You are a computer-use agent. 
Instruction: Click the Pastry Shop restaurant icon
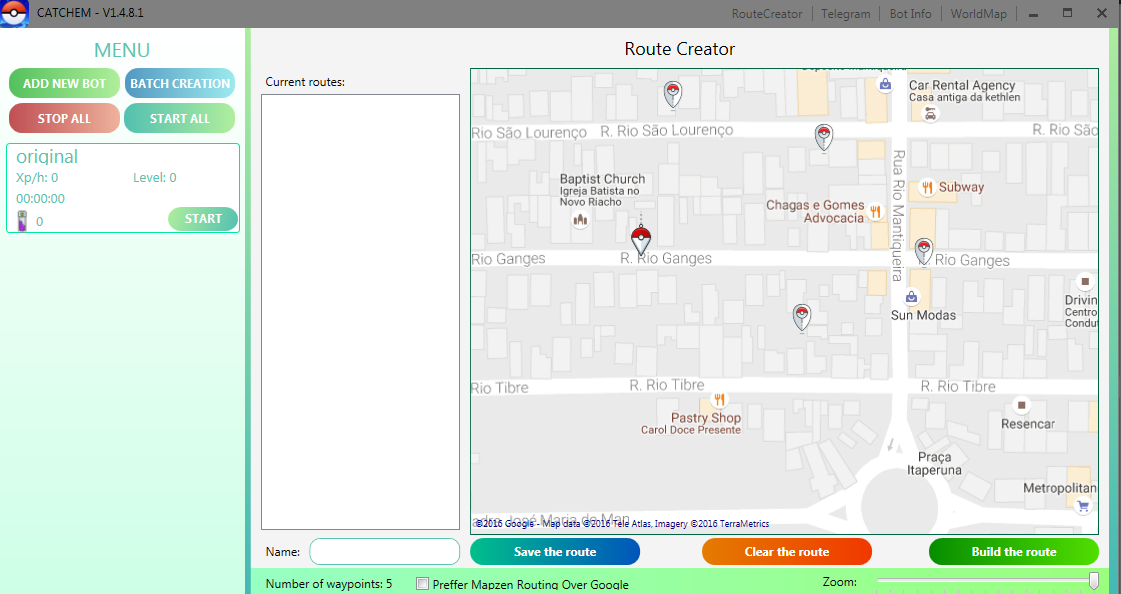[x=719, y=400]
